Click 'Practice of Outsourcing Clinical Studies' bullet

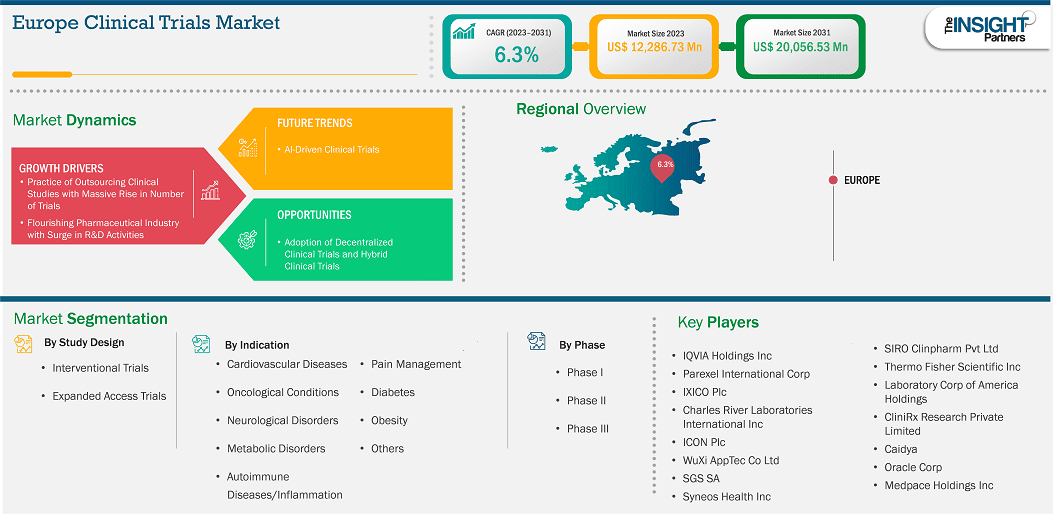[106, 193]
